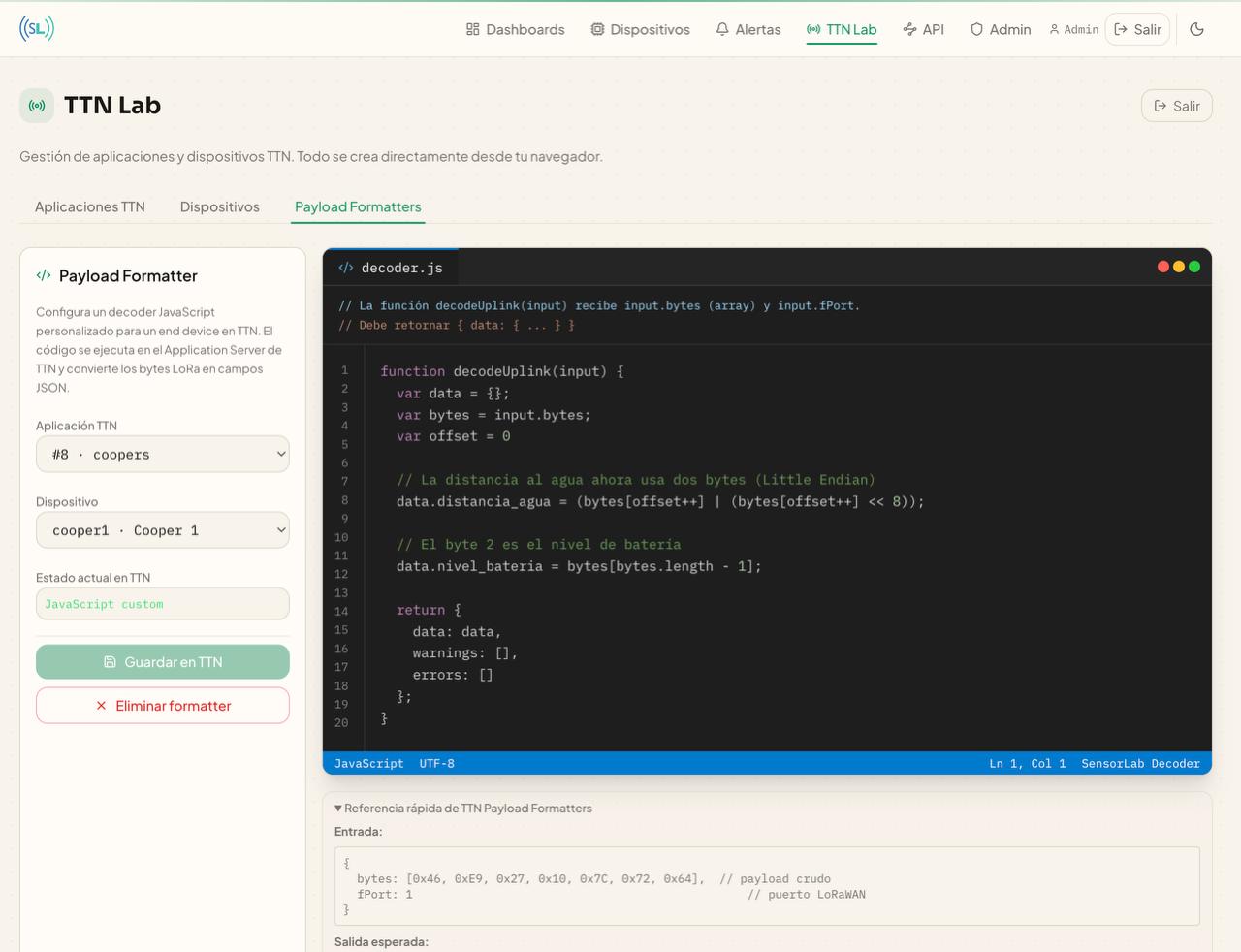The height and width of the screenshot is (952, 1241).
Task: Open the API section
Action: tap(923, 29)
